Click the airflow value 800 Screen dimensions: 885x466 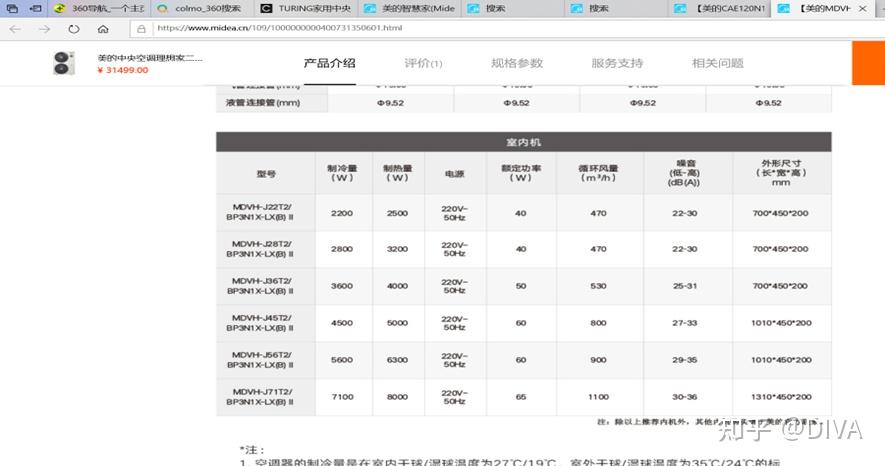598,323
